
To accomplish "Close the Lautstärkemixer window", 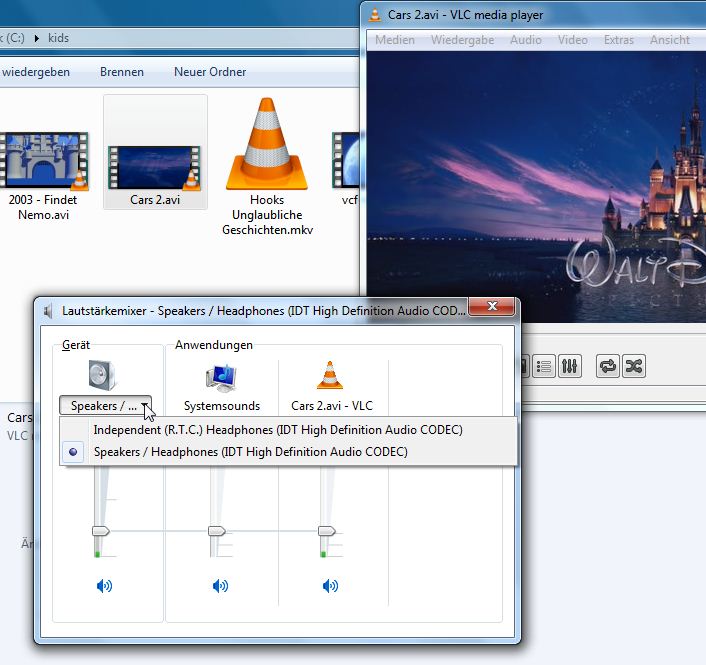I will pyautogui.click(x=492, y=306).
